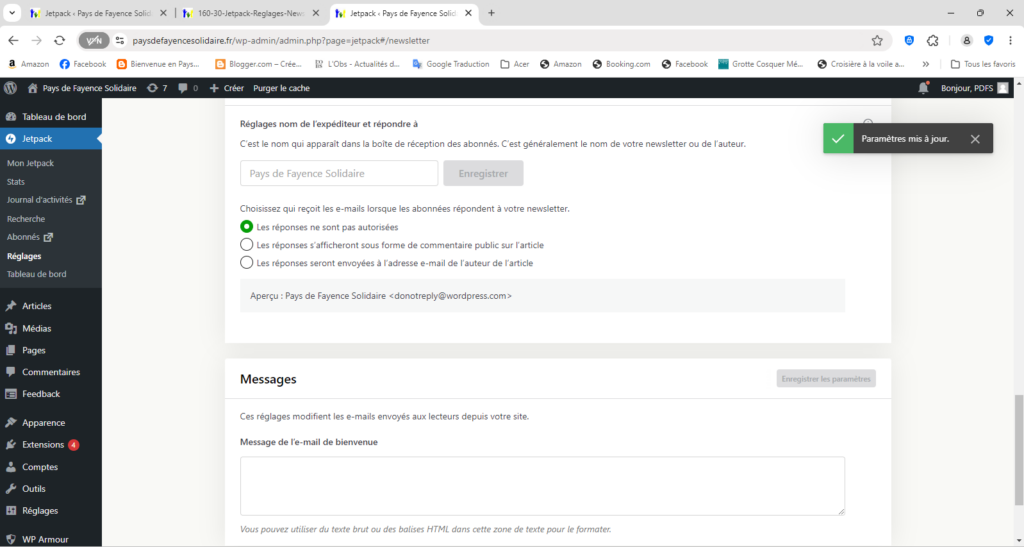1024x547 pixels.
Task: Click the comments bubble icon in admin bar
Action: 183,88
